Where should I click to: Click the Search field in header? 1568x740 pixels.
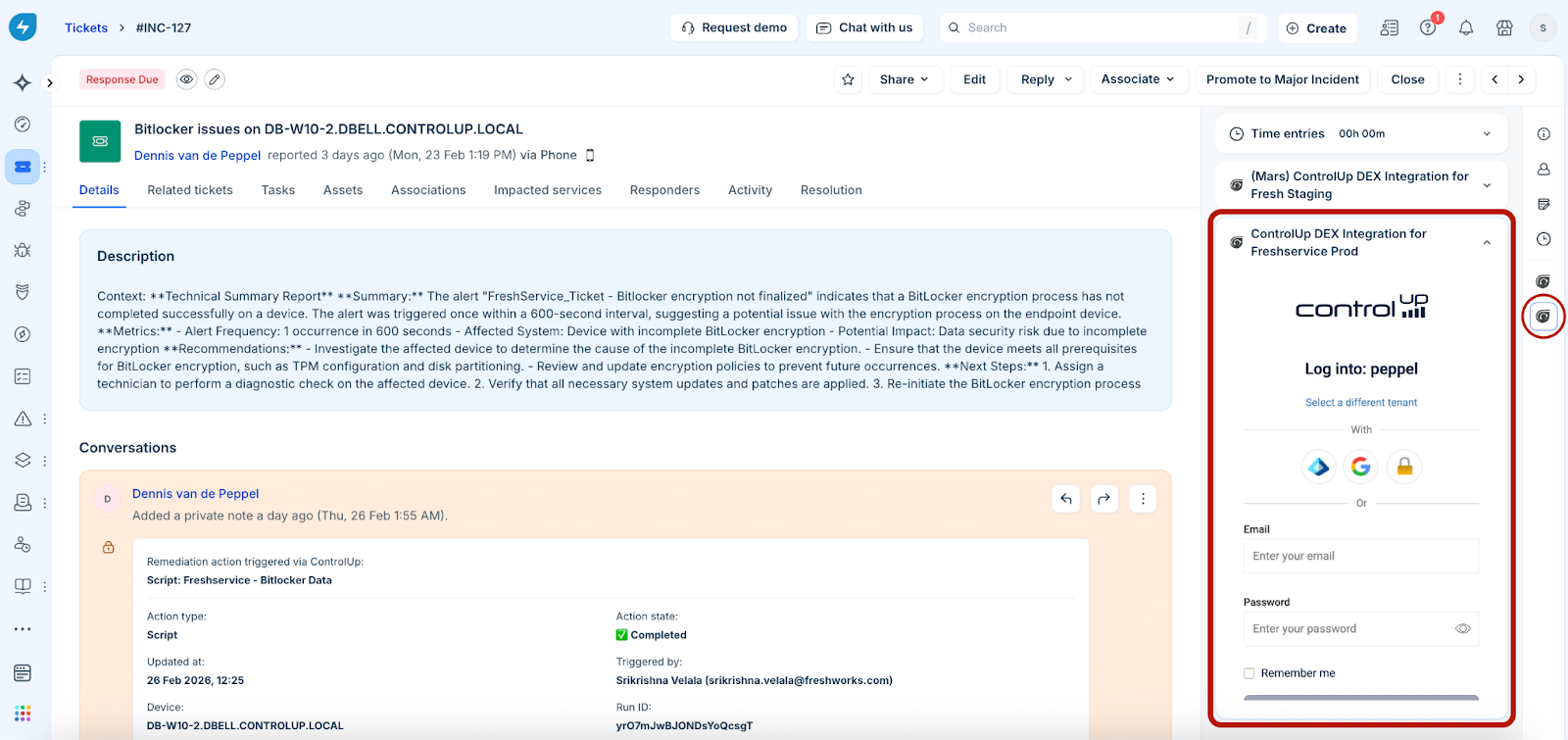tap(1102, 27)
